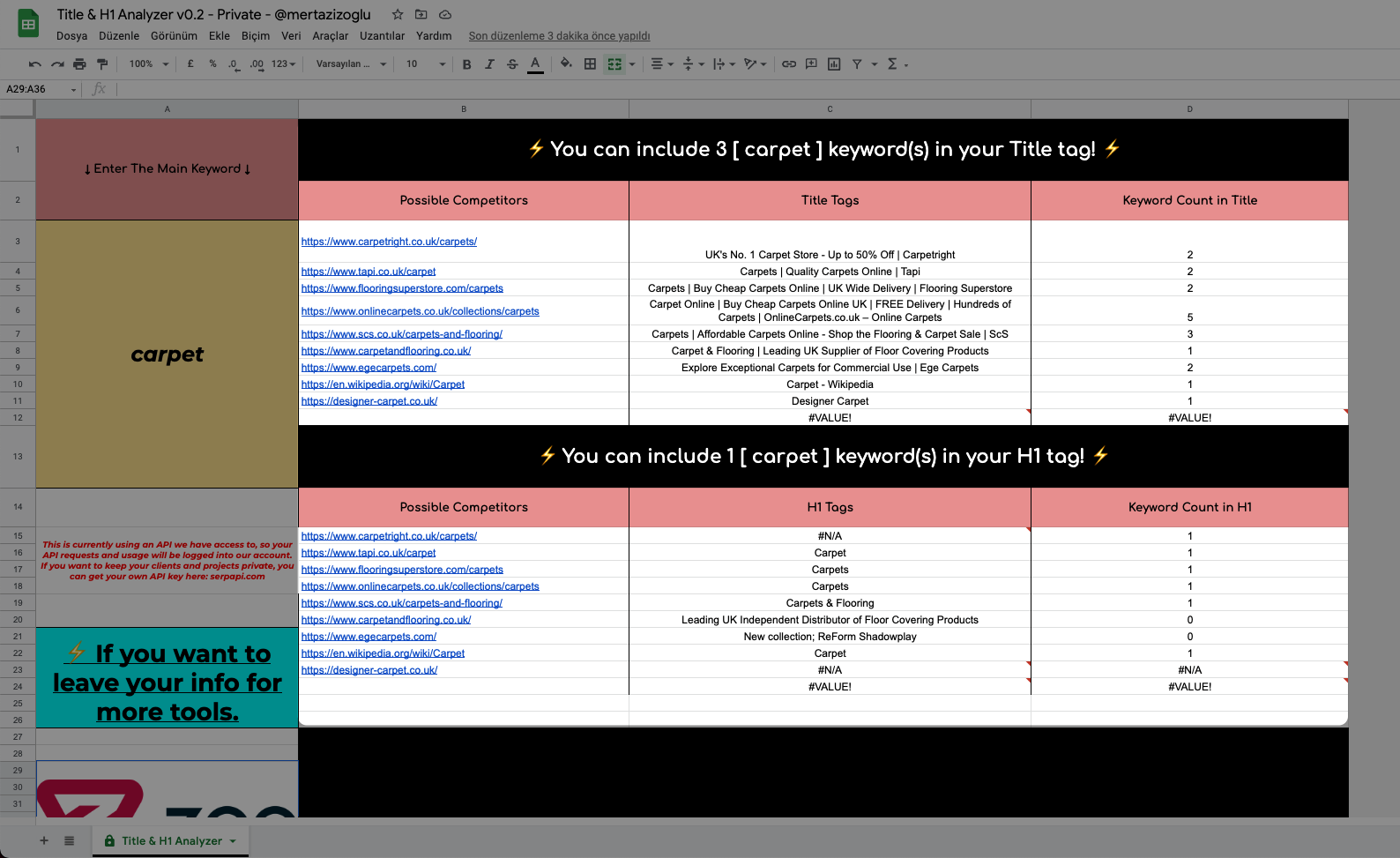This screenshot has height=858, width=1400.
Task: Insert a link from toolbar
Action: (789, 63)
